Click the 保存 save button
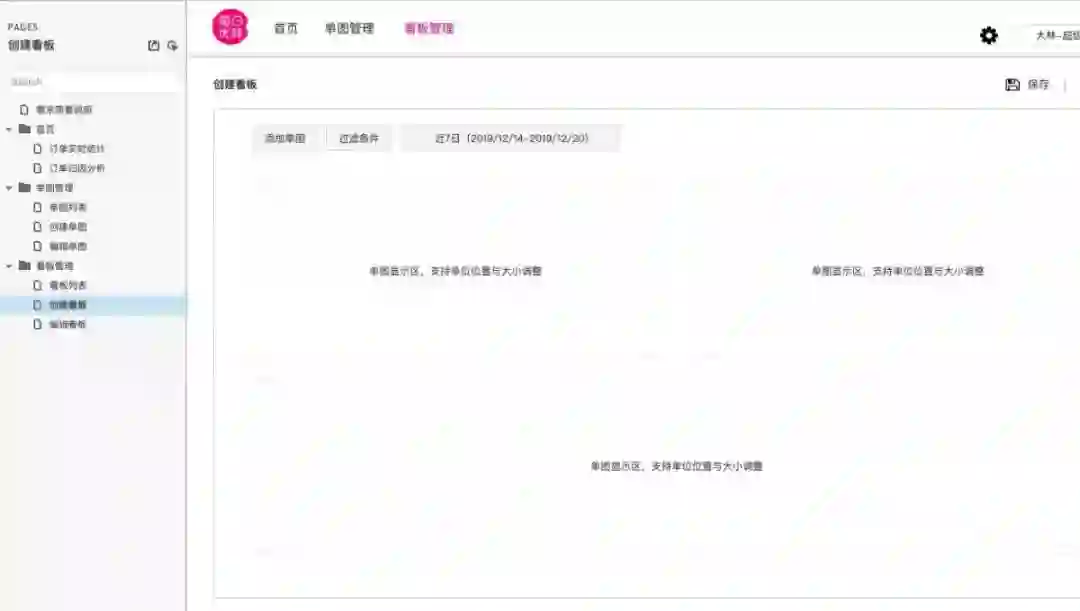 [x=1027, y=84]
